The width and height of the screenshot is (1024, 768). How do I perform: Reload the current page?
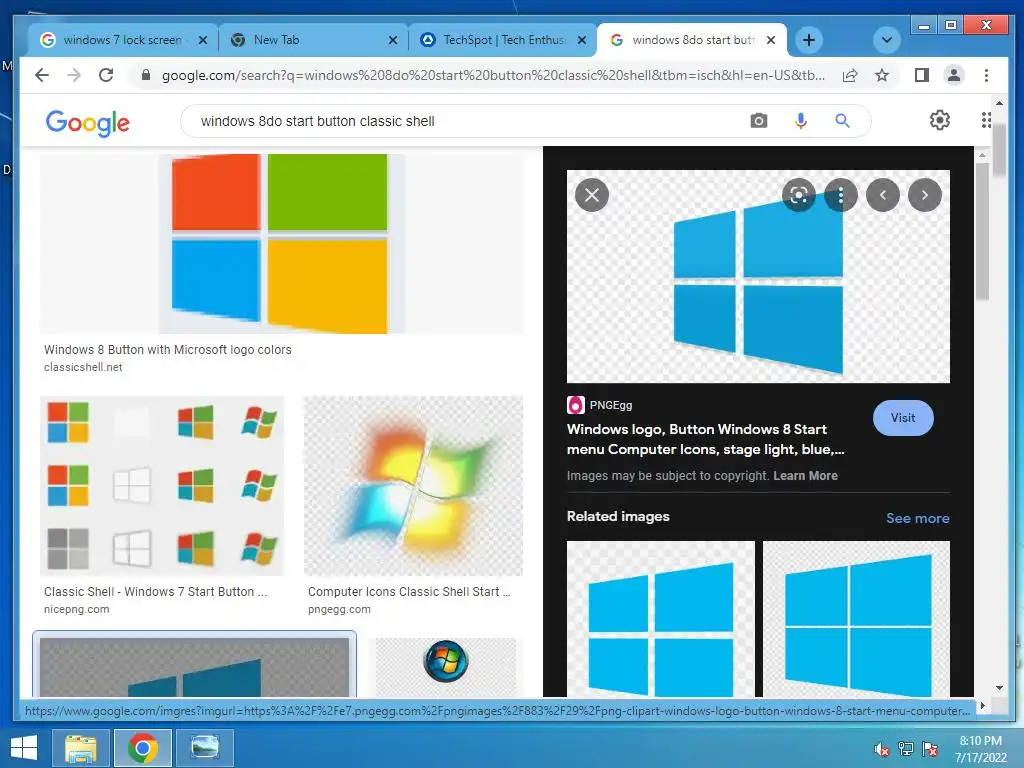(106, 75)
